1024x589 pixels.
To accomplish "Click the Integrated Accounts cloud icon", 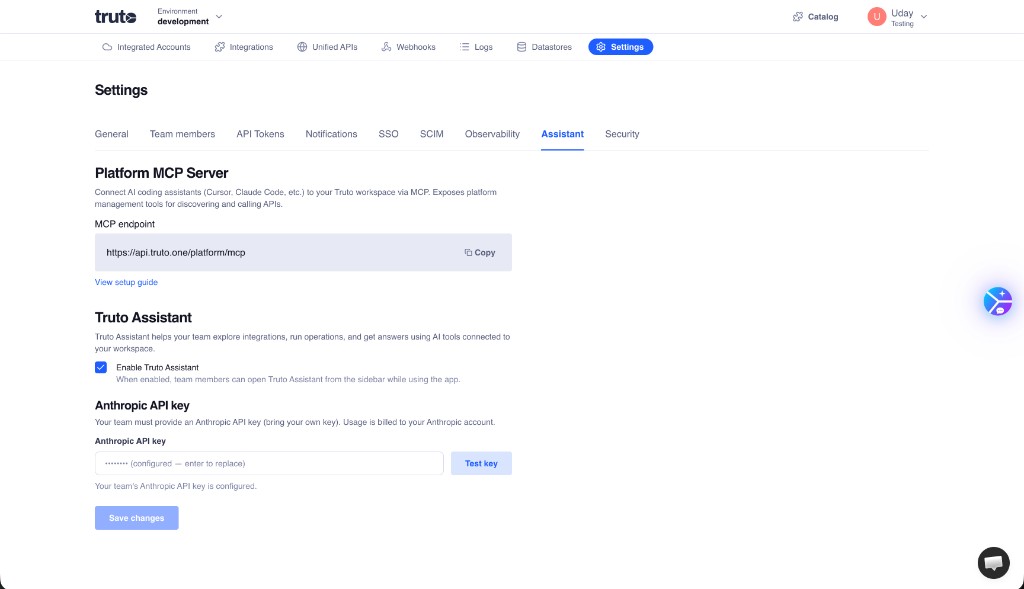I will (107, 47).
